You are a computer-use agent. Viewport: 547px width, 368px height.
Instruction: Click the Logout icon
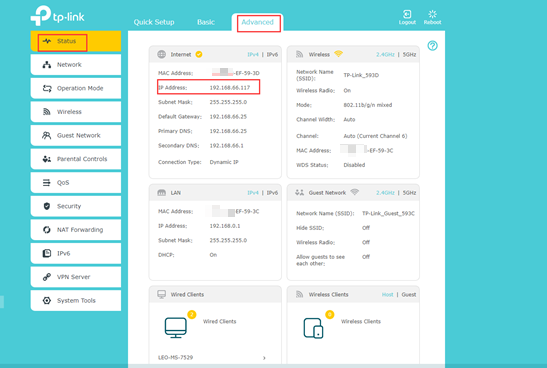407,14
